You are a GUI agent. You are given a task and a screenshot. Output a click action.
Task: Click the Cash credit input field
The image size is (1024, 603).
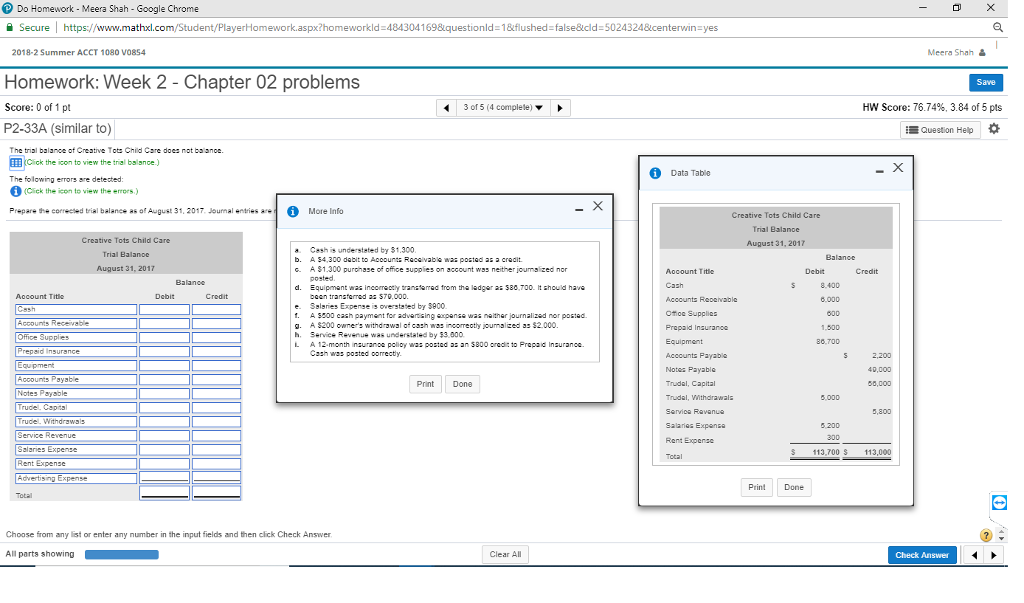point(216,310)
